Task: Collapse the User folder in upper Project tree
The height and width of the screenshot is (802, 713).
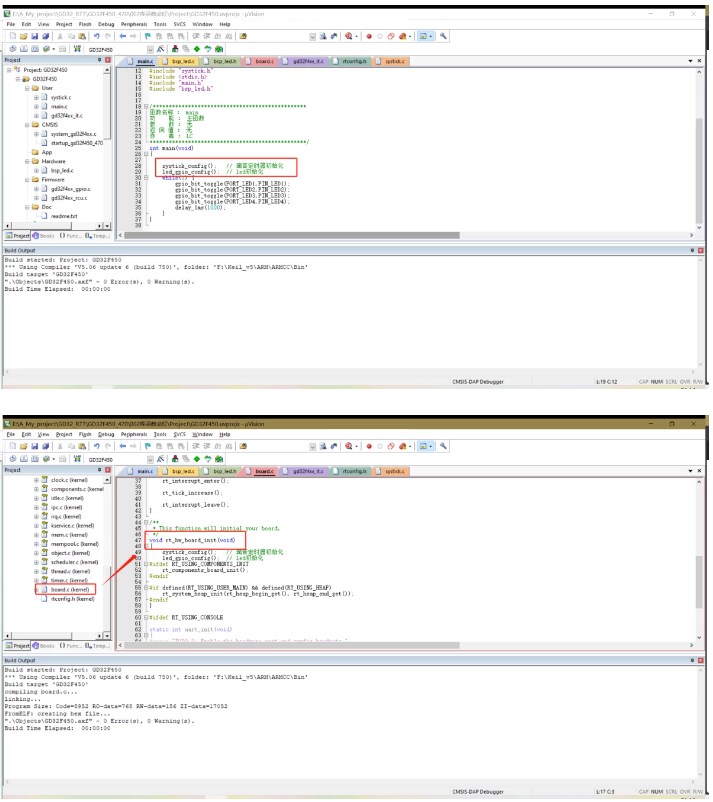Action: [x=27, y=88]
